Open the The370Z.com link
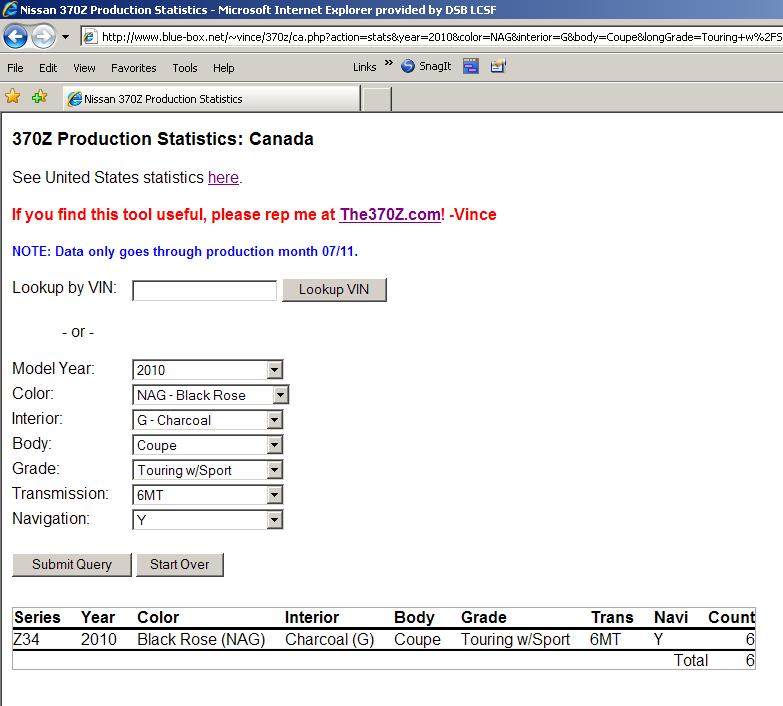The width and height of the screenshot is (783, 706). [390, 215]
